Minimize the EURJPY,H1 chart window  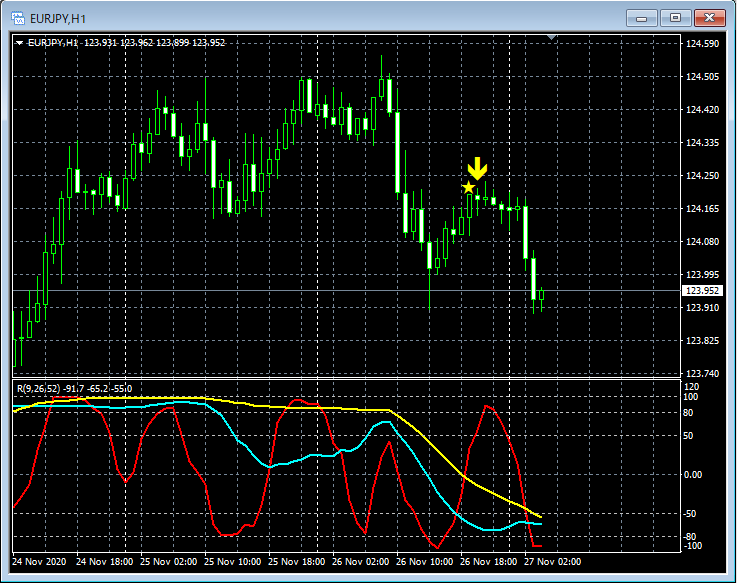pos(642,18)
